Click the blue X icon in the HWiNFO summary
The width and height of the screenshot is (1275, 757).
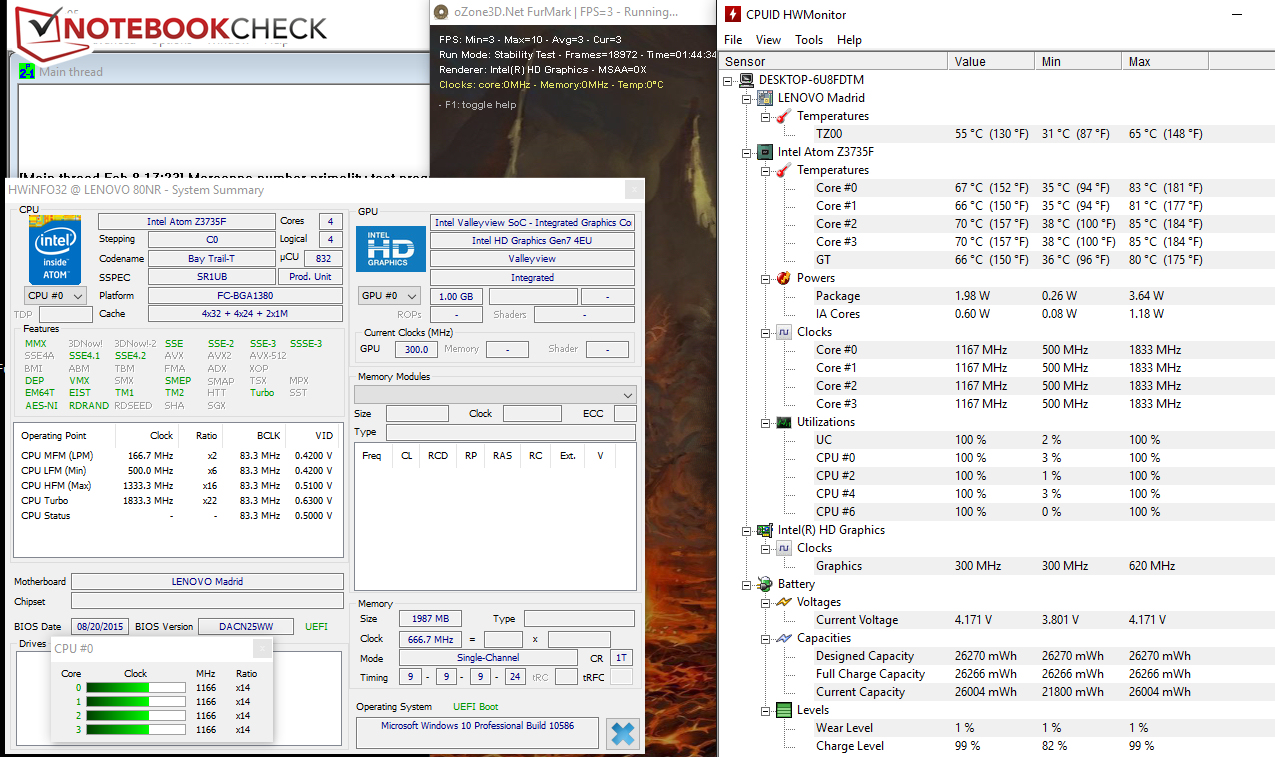point(622,735)
